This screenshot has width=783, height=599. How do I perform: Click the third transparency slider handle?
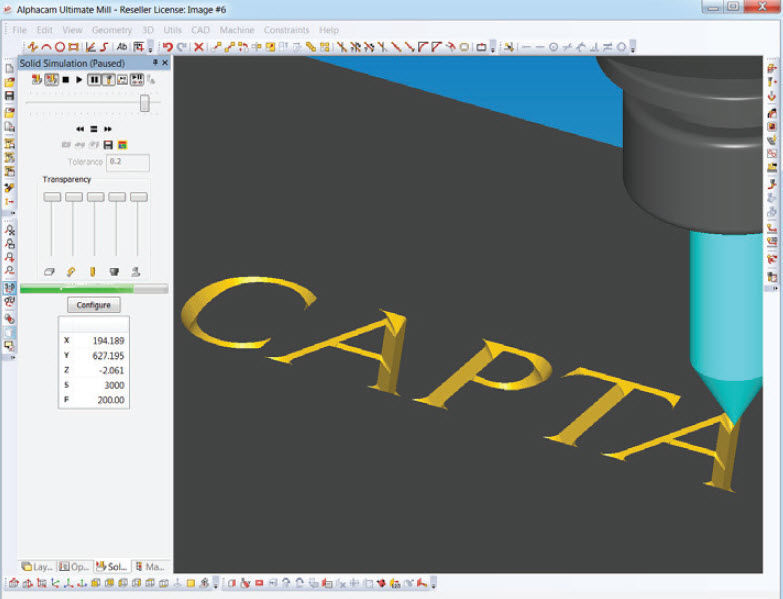point(95,197)
